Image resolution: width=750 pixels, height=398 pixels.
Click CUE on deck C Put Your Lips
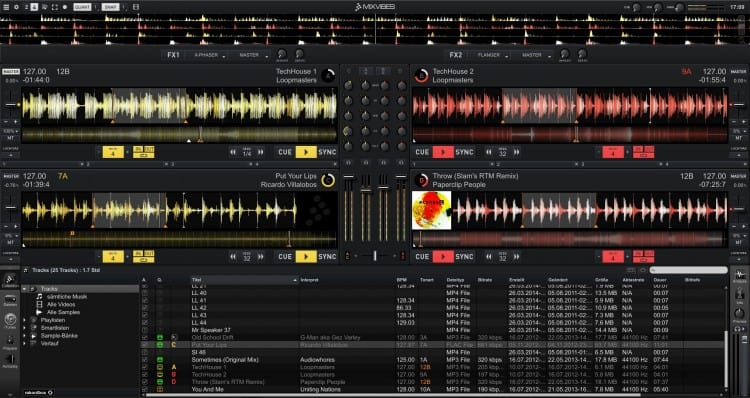coord(285,257)
